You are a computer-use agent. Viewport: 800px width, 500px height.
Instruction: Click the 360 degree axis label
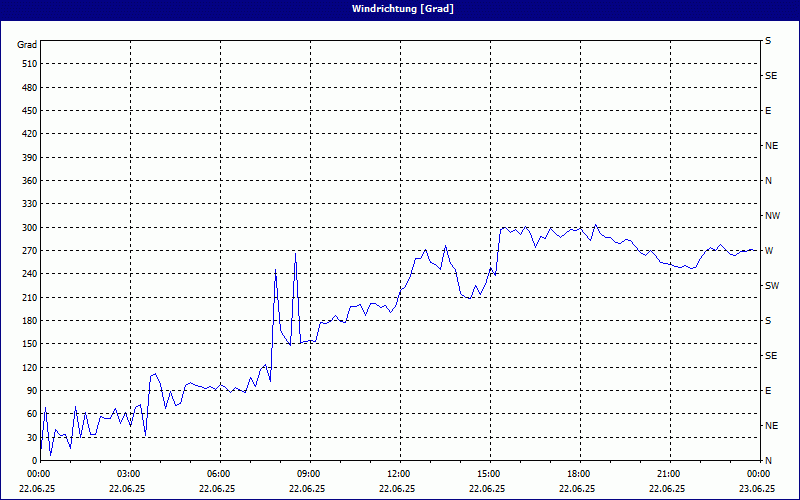coord(30,181)
